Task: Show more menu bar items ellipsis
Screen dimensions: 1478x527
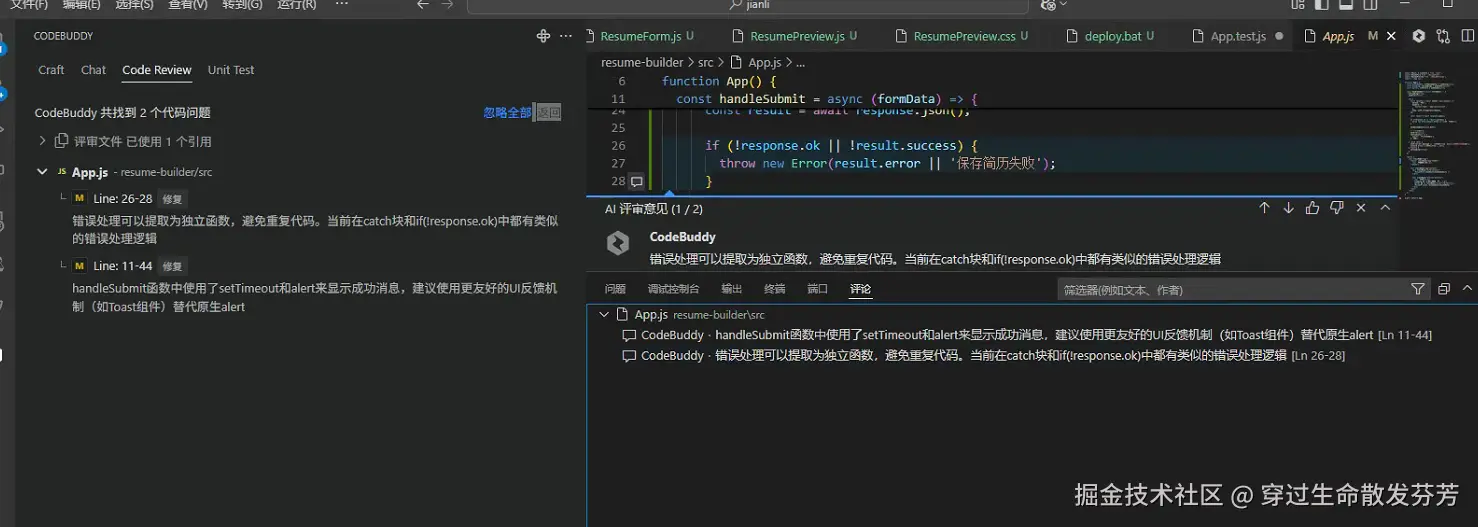Action: pyautogui.click(x=342, y=5)
